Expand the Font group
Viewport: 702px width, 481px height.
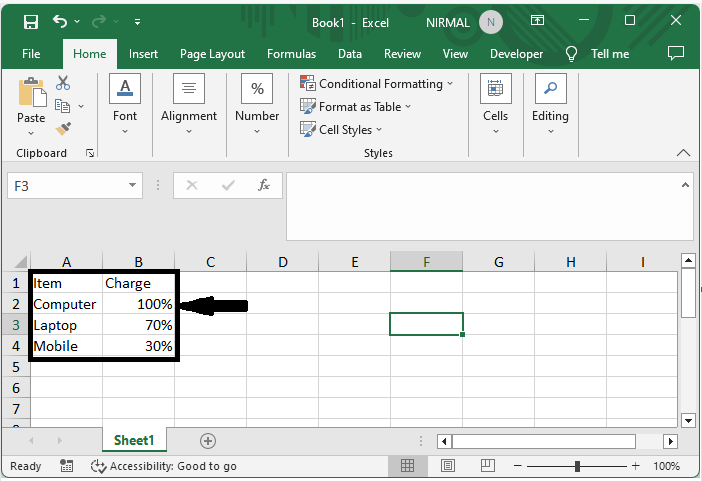point(125,105)
